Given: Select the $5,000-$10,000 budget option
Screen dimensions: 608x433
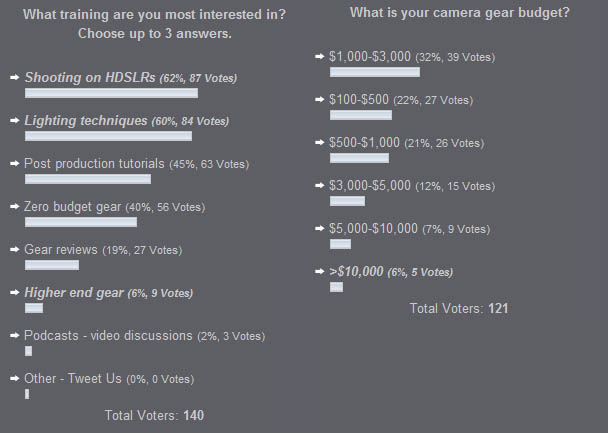Looking at the screenshot, I should click(373, 229).
